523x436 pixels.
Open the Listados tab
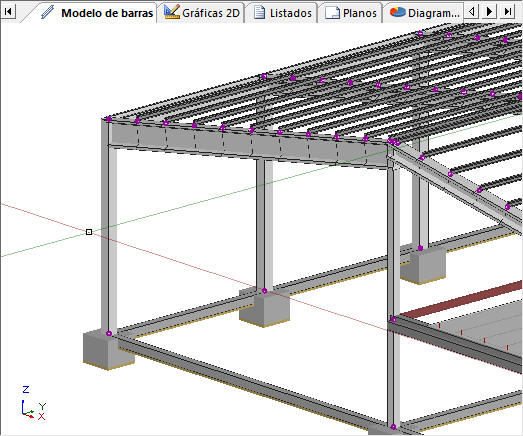283,13
